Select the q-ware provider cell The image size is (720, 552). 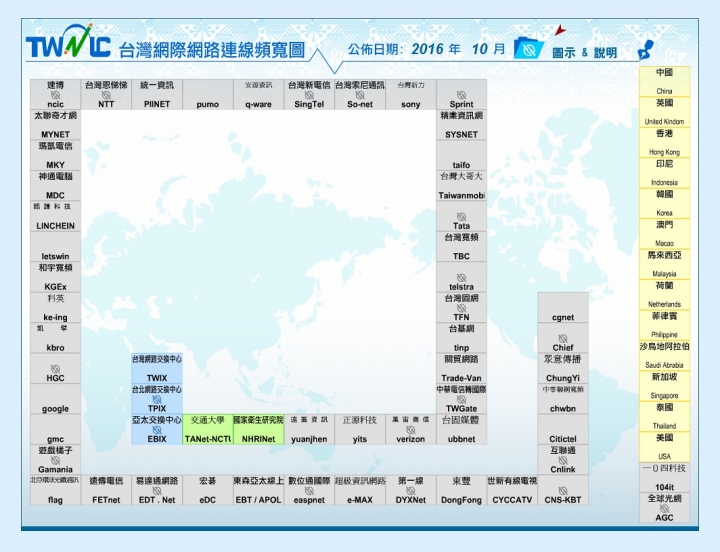click(x=259, y=94)
